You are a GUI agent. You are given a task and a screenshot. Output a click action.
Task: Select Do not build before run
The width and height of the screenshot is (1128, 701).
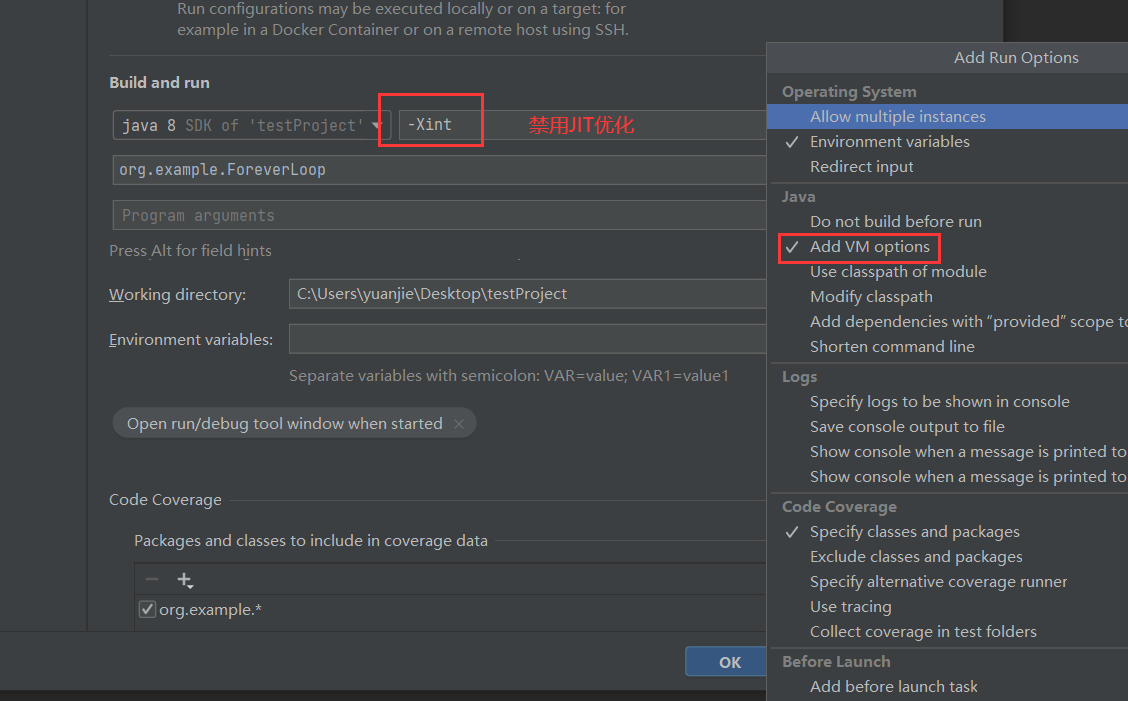(947, 222)
